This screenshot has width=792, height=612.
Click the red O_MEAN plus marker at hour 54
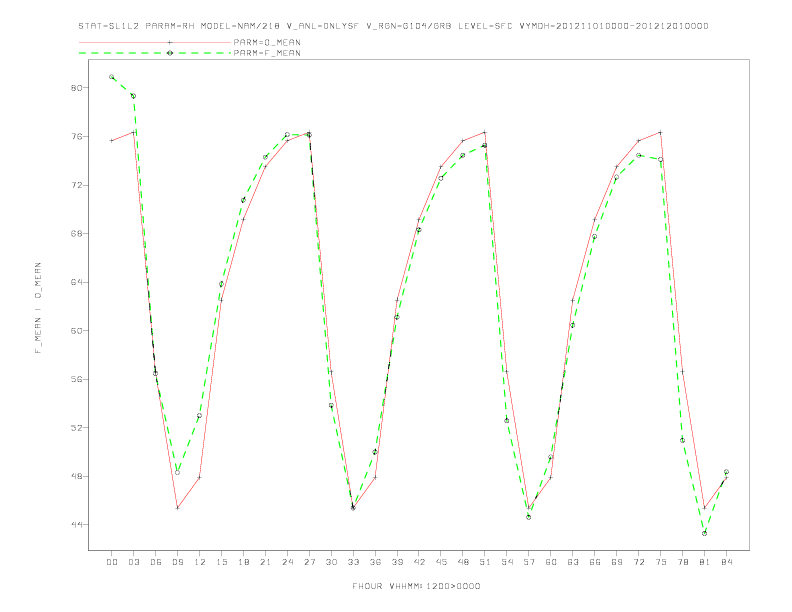tap(507, 372)
